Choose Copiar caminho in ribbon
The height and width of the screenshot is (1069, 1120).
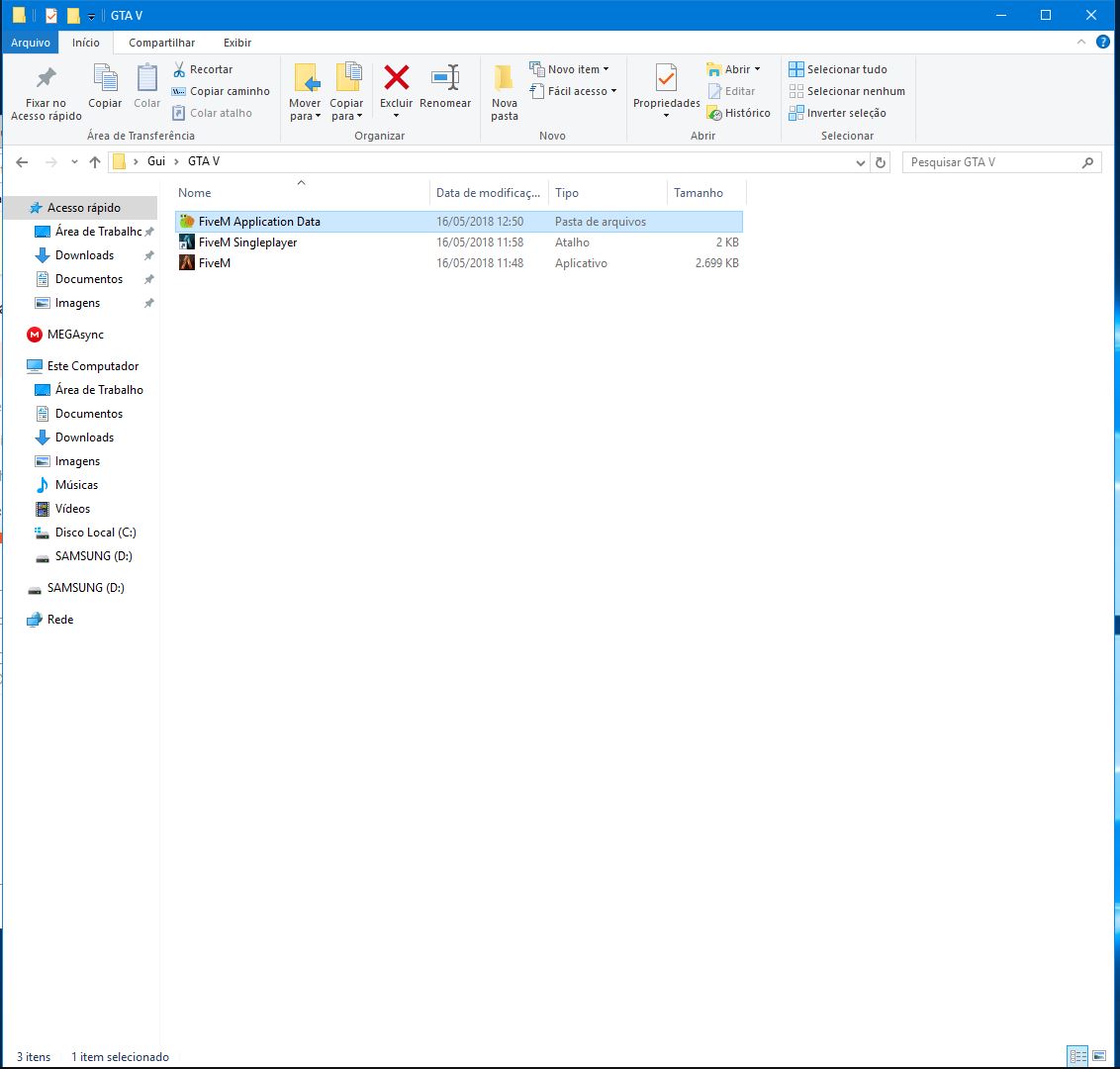pyautogui.click(x=221, y=91)
